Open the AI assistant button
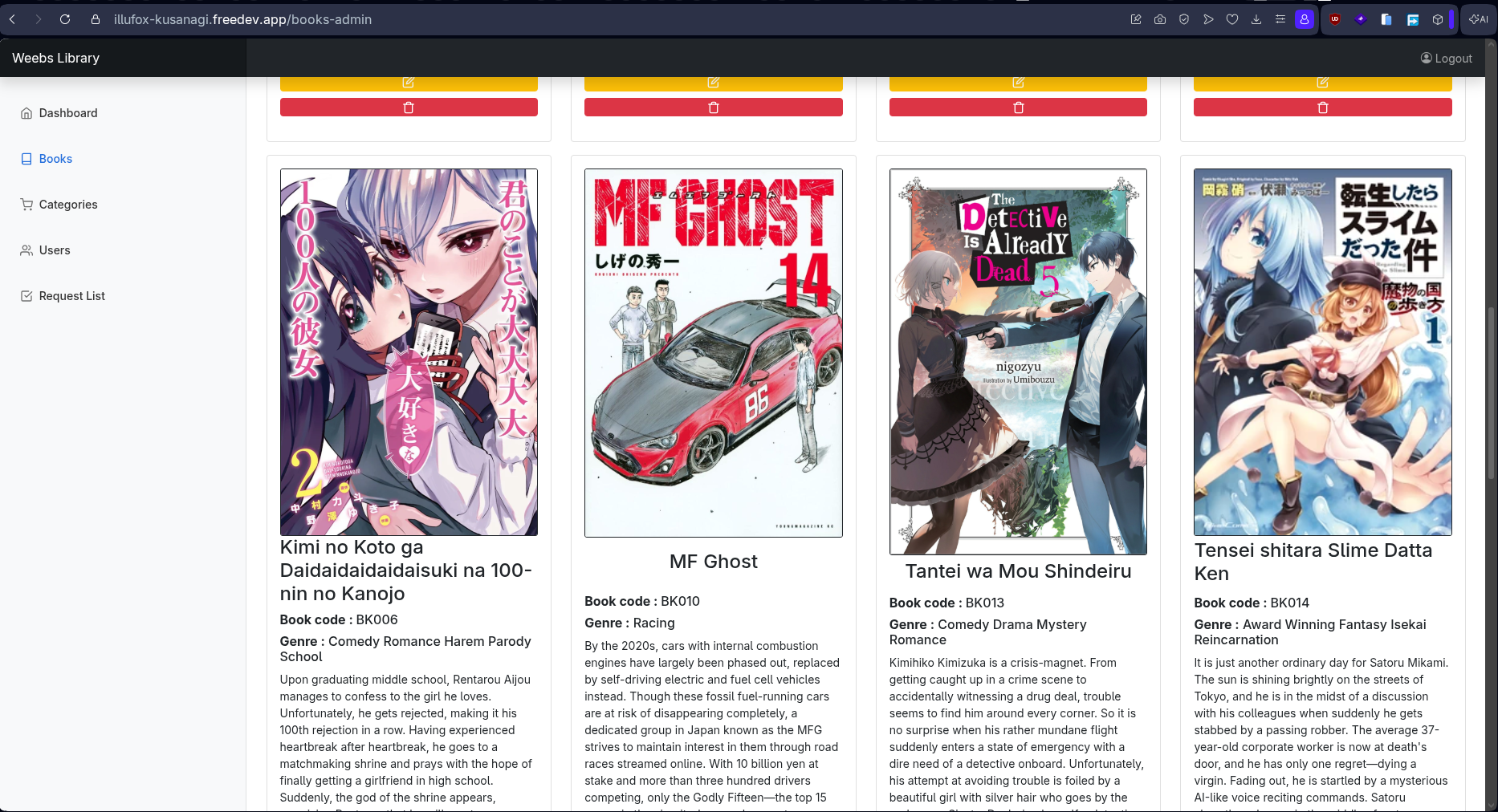This screenshot has height=812, width=1498. tap(1478, 19)
